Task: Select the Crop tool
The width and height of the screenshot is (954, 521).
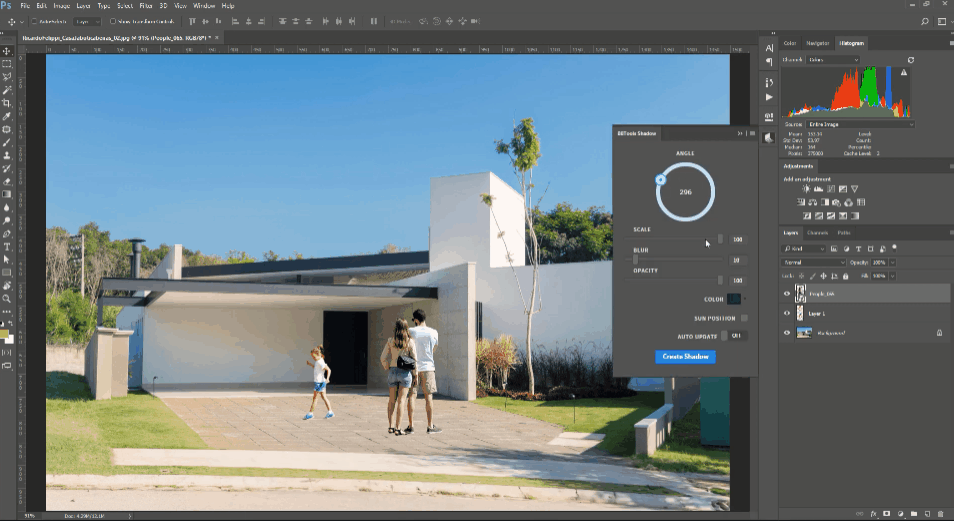Action: pyautogui.click(x=7, y=103)
